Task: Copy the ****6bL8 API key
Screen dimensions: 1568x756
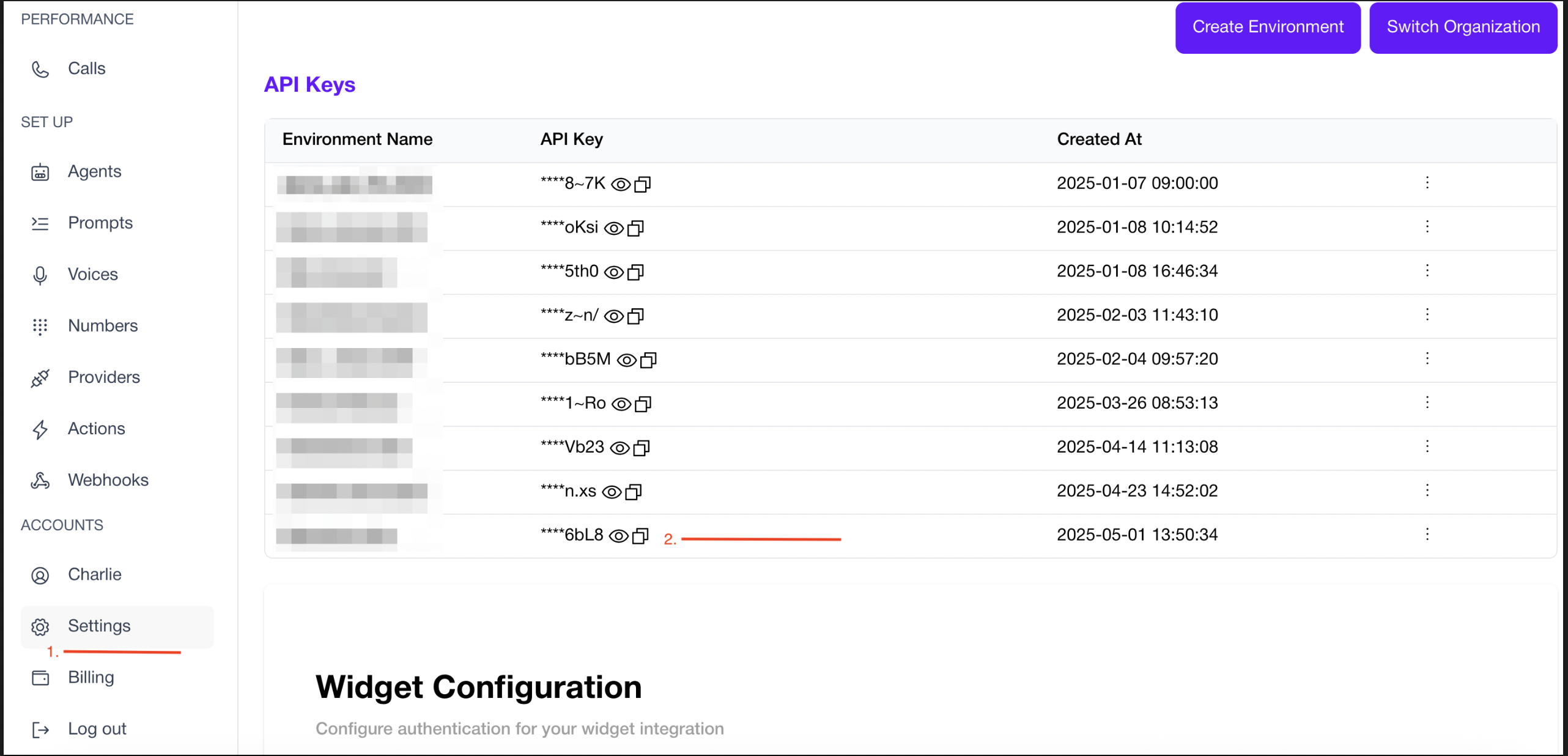Action: [x=640, y=536]
